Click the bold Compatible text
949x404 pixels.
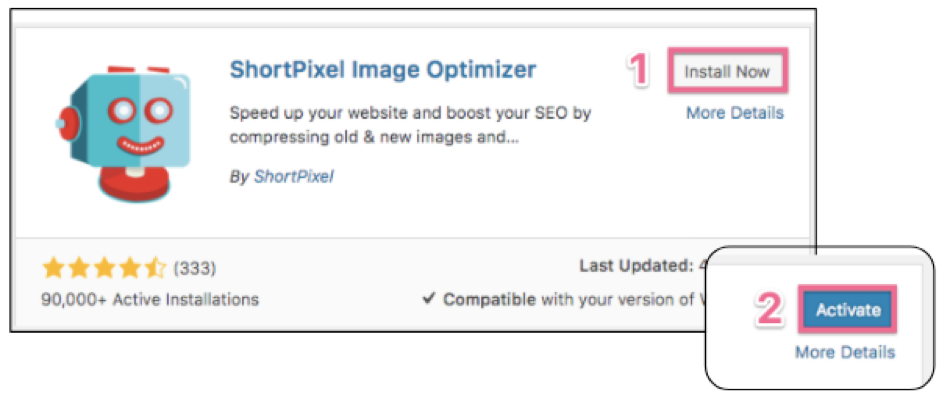[x=489, y=299]
